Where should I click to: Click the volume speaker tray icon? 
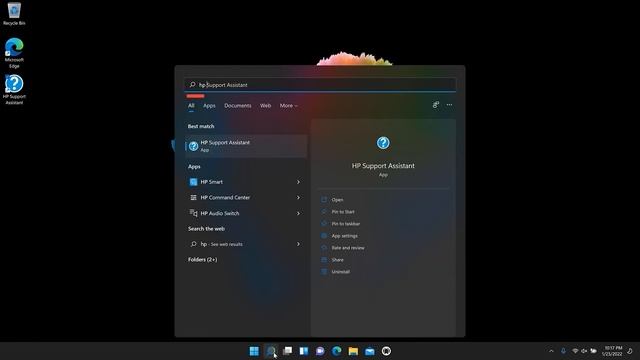click(x=584, y=351)
